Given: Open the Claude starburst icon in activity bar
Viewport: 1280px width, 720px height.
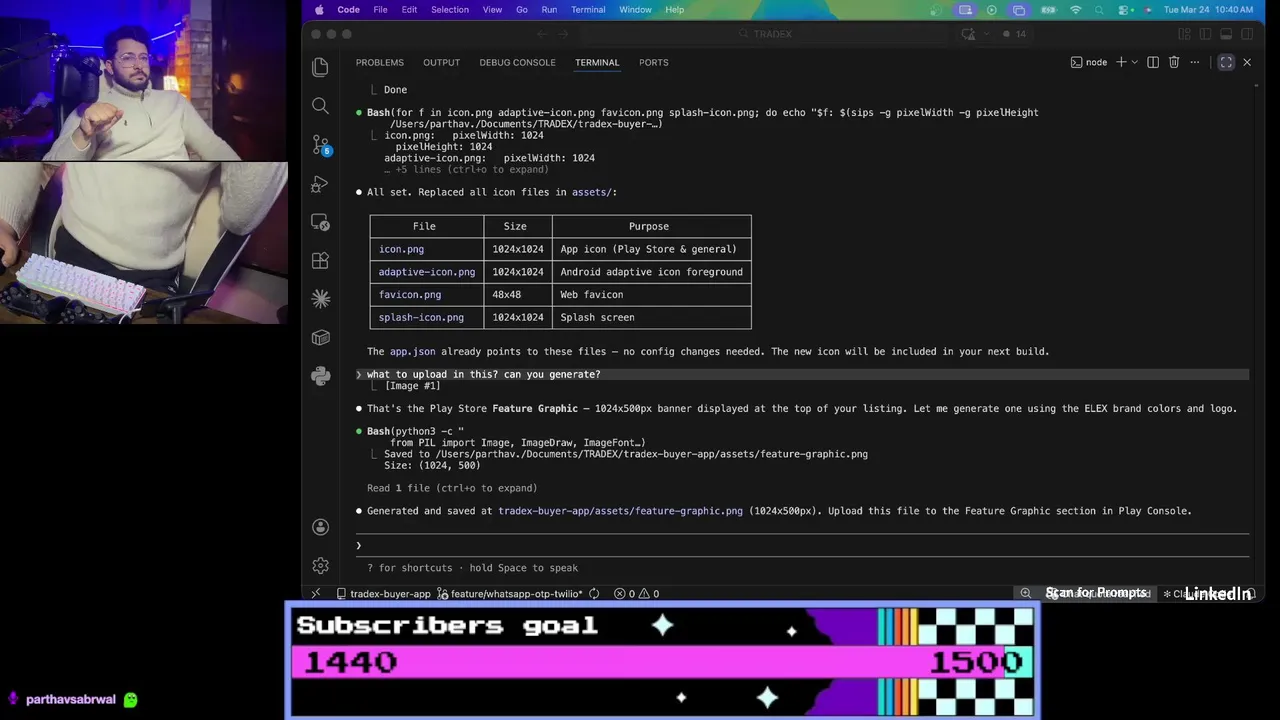Looking at the screenshot, I should pyautogui.click(x=320, y=298).
